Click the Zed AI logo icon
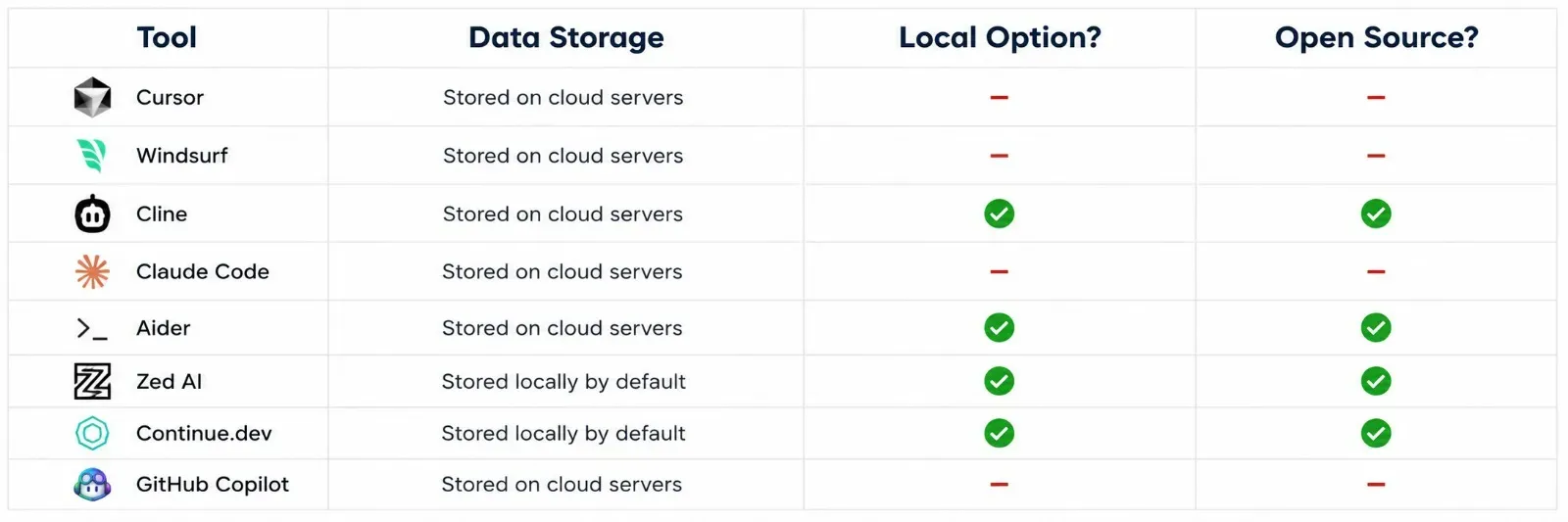 [92, 381]
